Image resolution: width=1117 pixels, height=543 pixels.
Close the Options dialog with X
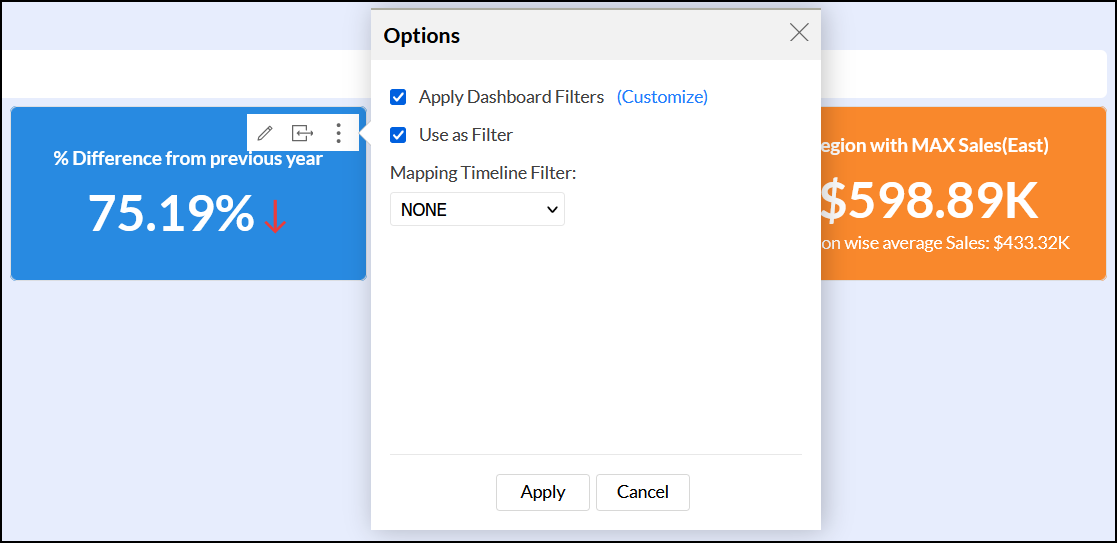(799, 33)
